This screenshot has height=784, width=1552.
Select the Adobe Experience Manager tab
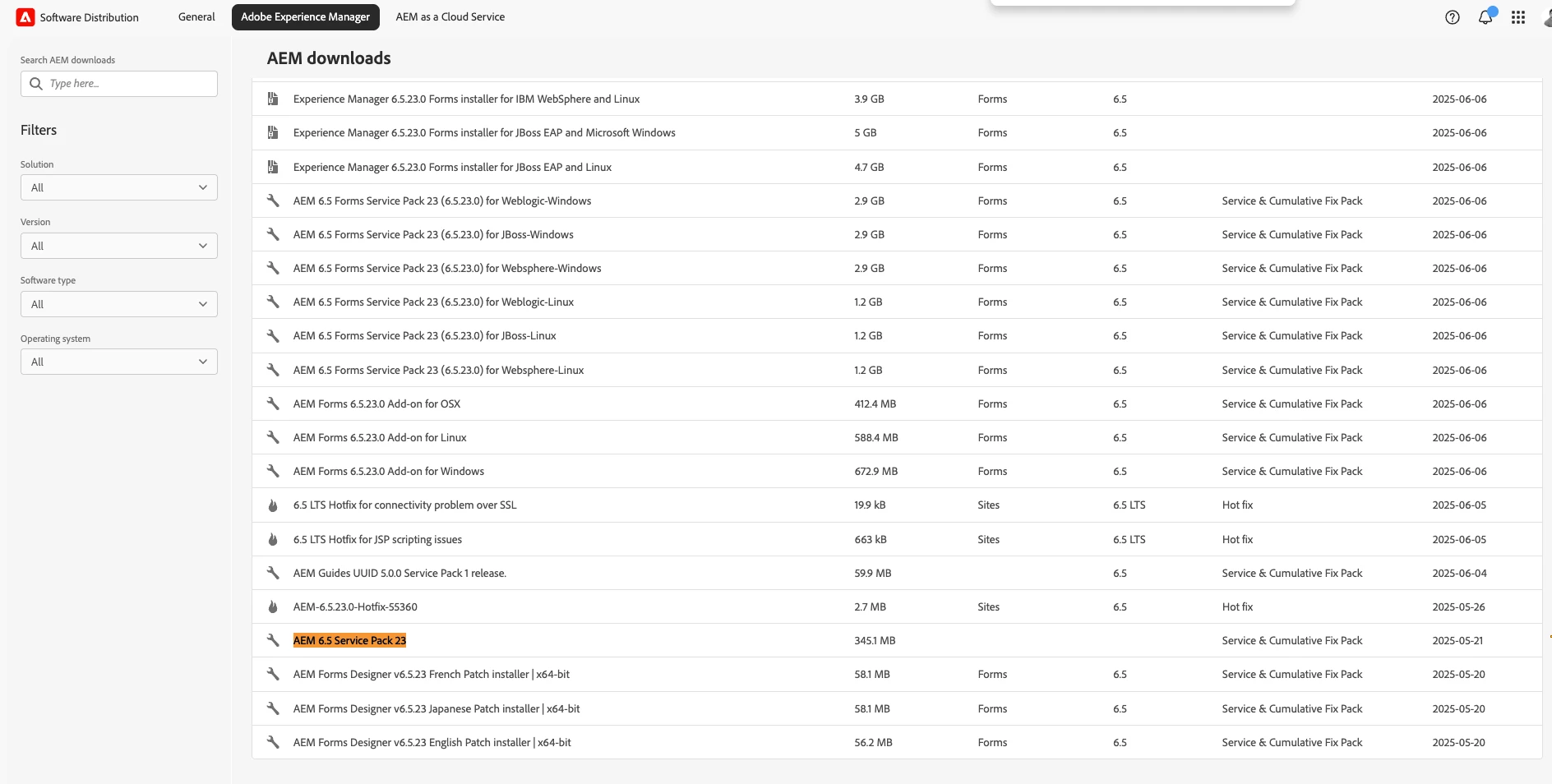coord(306,17)
